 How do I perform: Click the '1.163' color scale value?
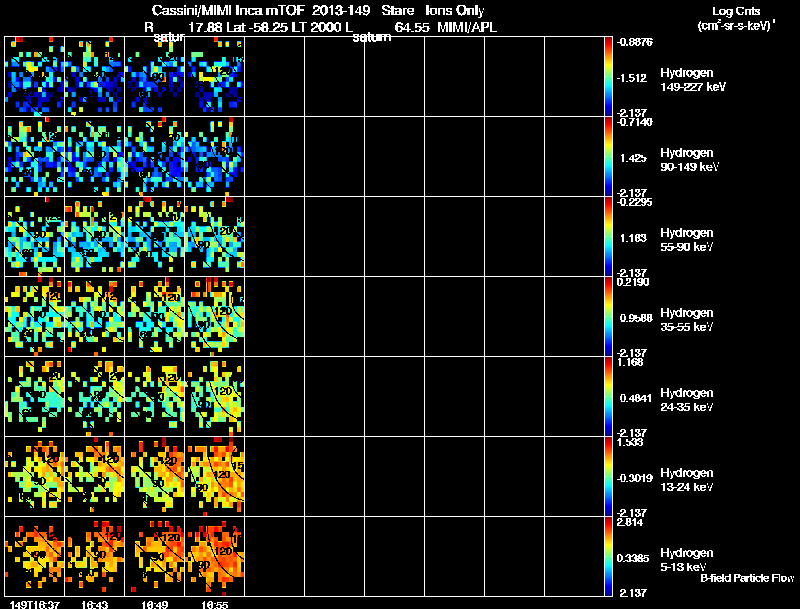[x=633, y=238]
